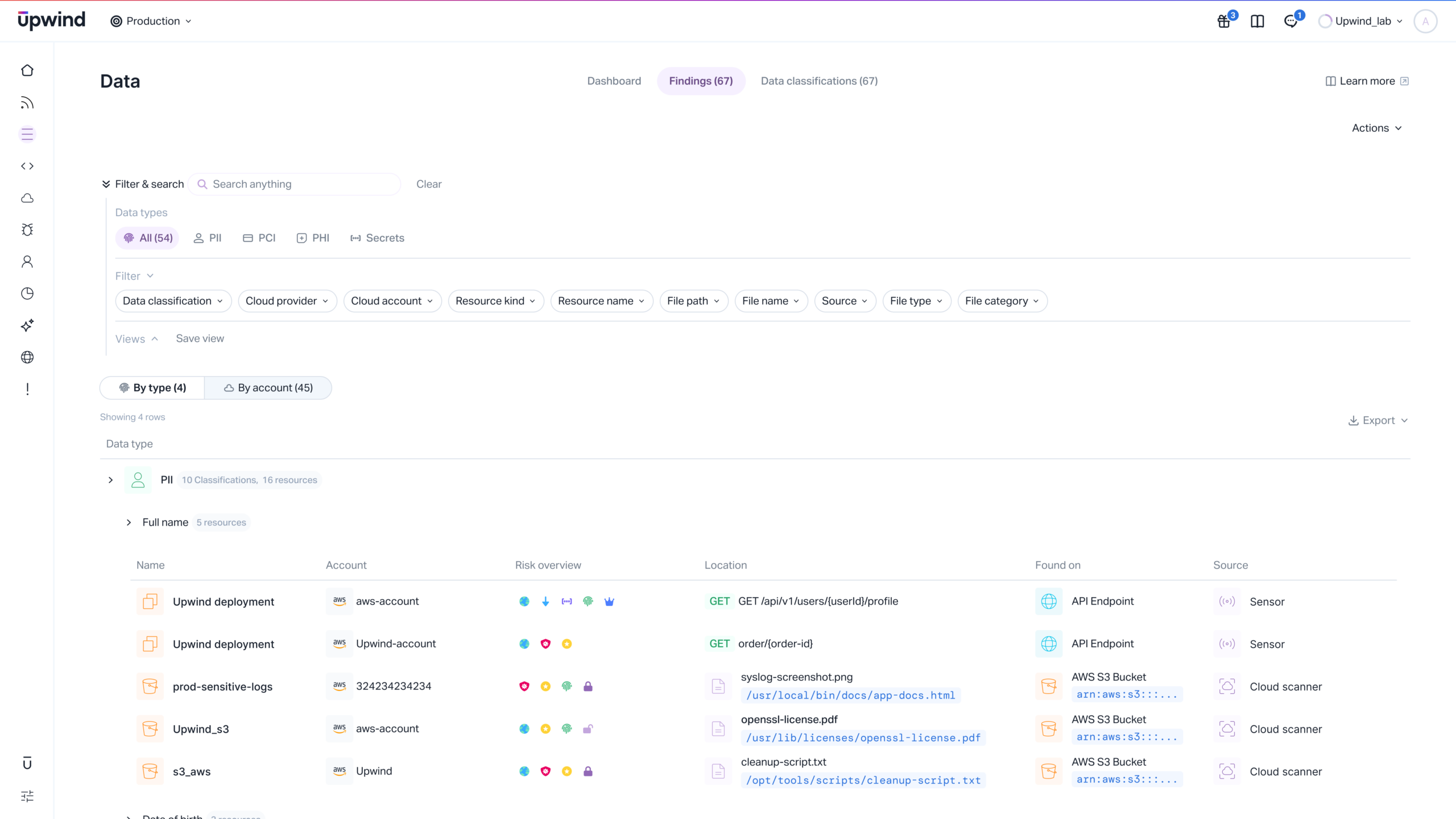Image resolution: width=1456 pixels, height=819 pixels.
Task: Select the PII data type filter
Action: [208, 238]
